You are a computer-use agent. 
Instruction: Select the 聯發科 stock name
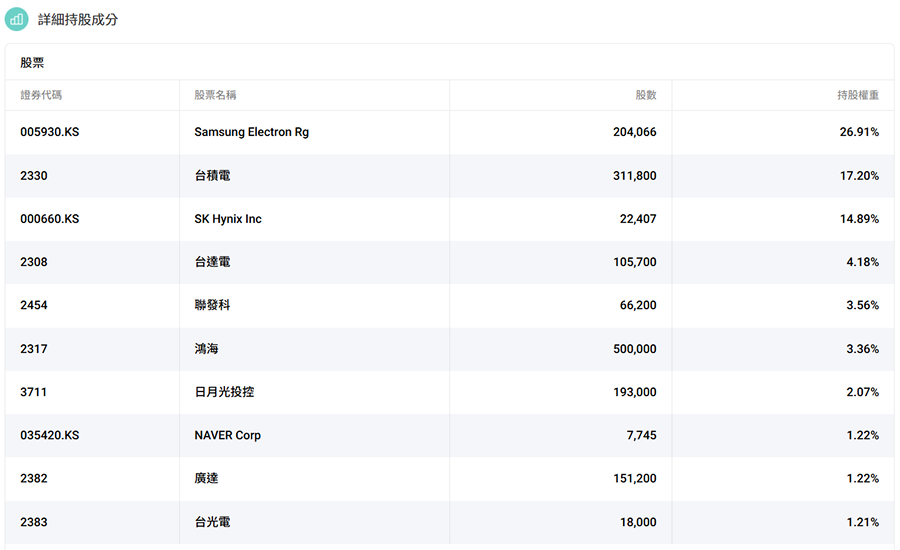coord(212,305)
